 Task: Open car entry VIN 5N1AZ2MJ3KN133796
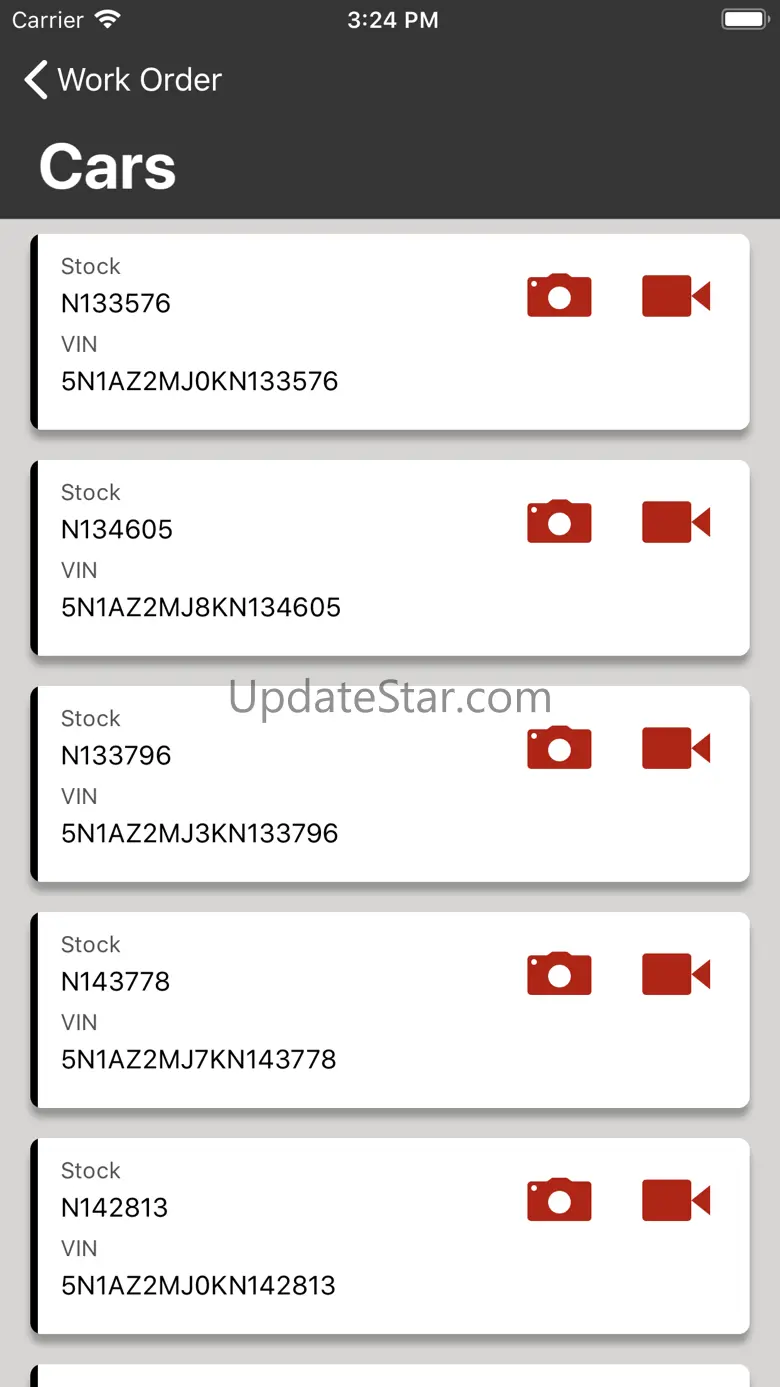click(390, 784)
